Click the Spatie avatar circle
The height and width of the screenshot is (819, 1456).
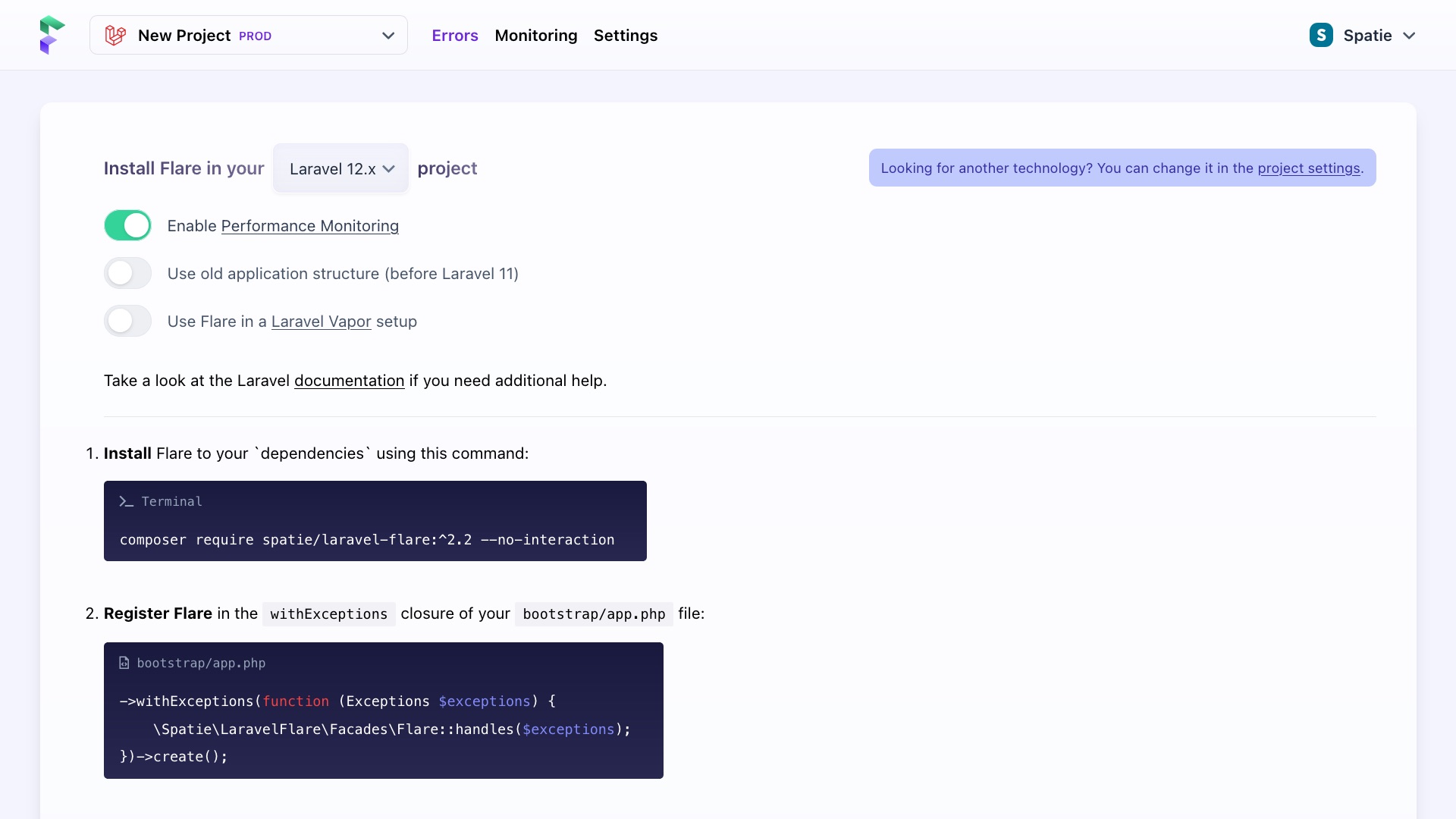1321,35
